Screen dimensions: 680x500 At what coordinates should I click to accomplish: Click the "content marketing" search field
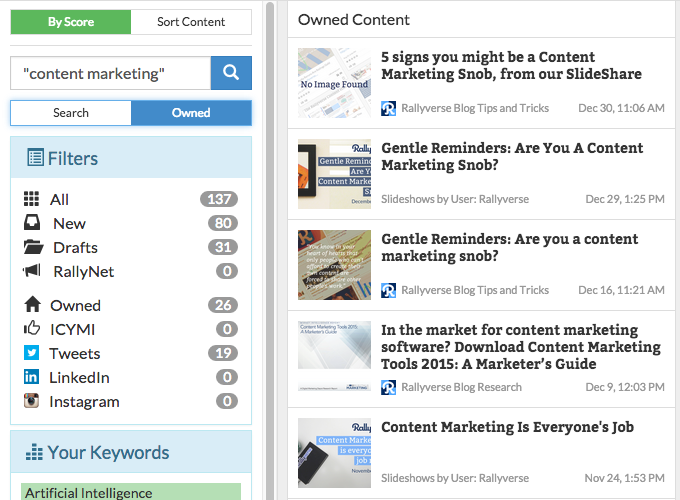111,73
